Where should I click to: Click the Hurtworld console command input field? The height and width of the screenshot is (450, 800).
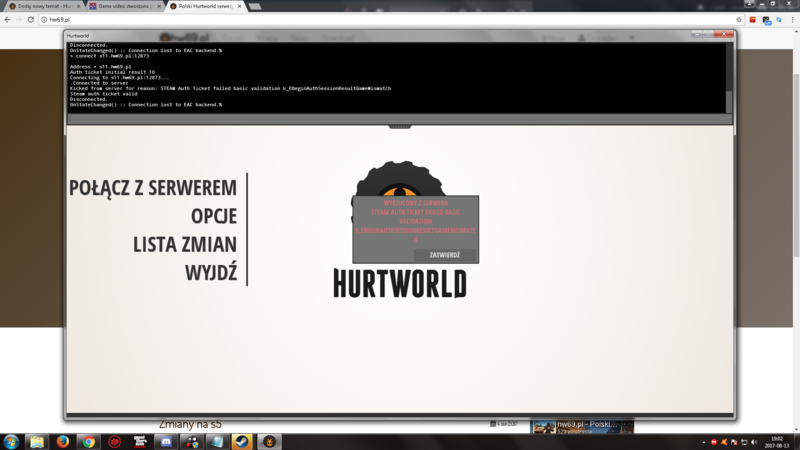[x=399, y=119]
